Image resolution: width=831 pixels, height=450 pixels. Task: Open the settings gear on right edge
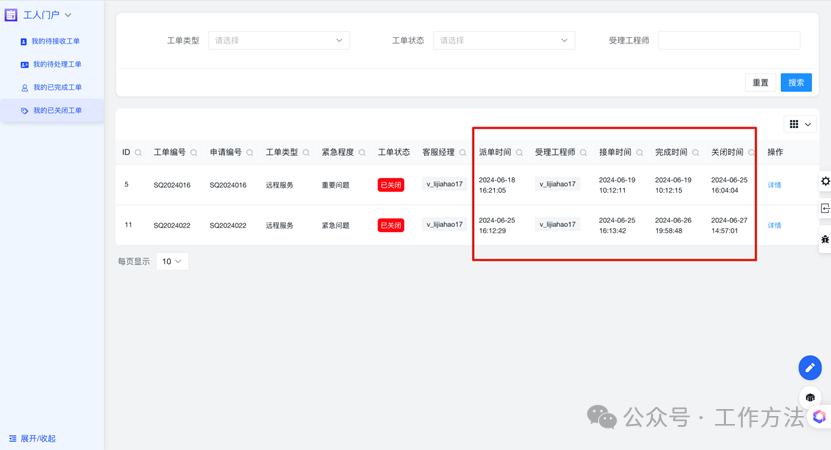[825, 182]
